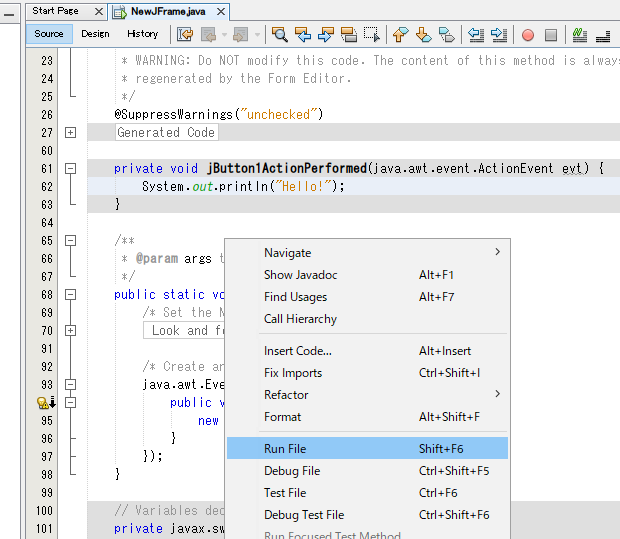
Task: Click the Comment lines icon
Action: coord(580,35)
